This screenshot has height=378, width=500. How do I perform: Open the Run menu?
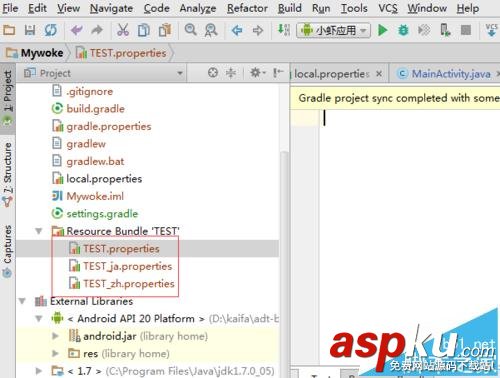tap(321, 8)
